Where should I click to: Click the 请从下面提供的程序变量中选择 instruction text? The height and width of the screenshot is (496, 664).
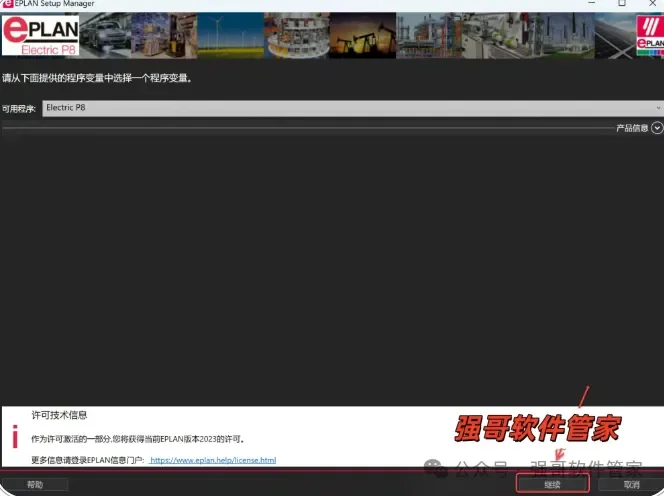[97, 78]
